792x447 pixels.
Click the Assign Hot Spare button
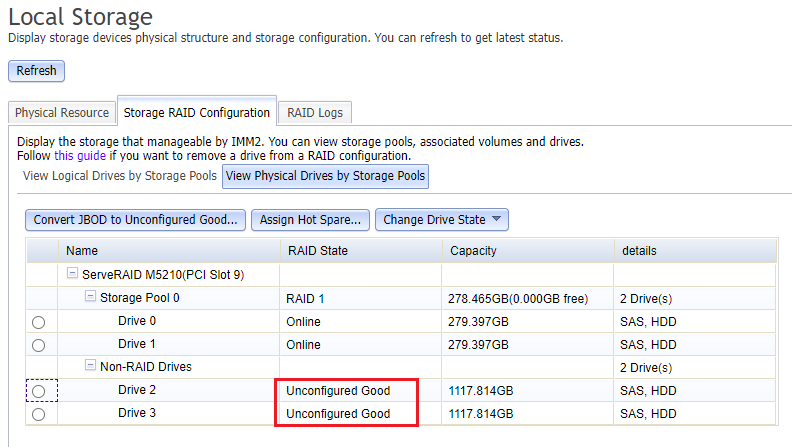point(311,220)
